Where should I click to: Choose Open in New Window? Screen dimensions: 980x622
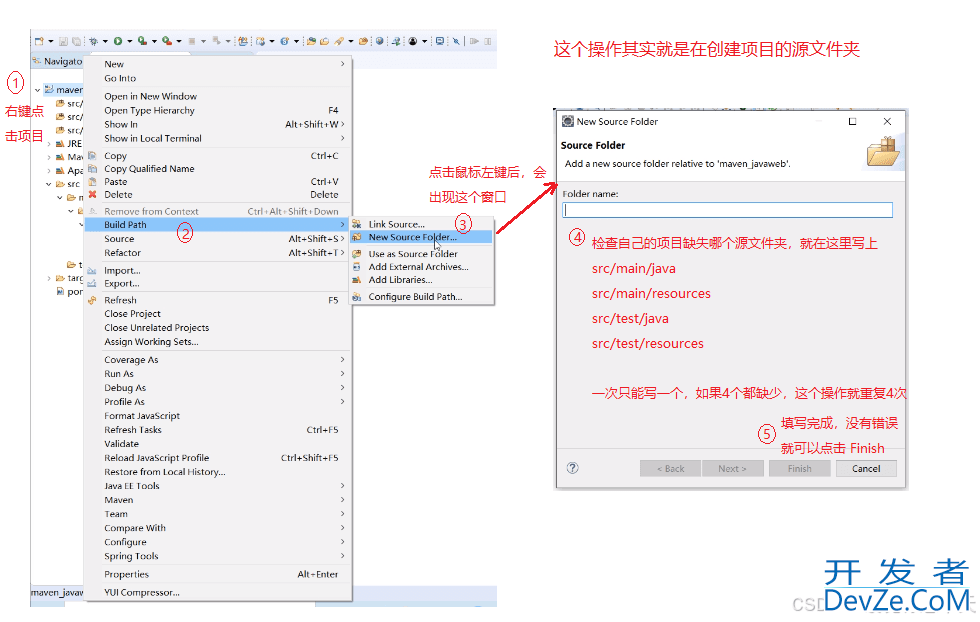(x=218, y=96)
